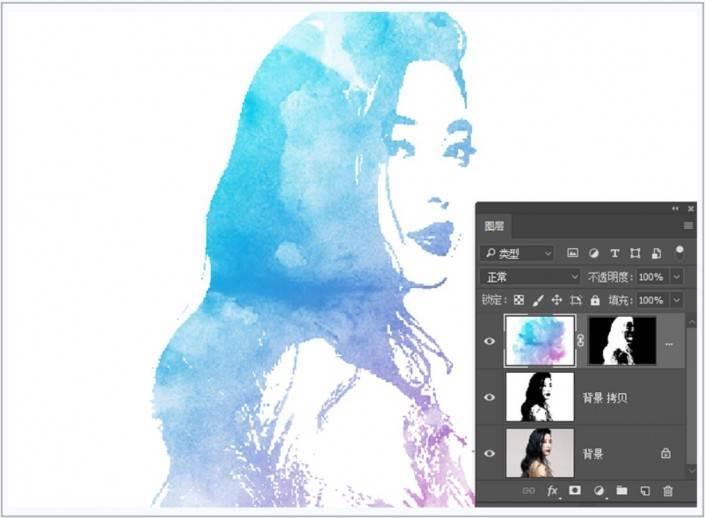Prevent artboard auto-nesting lock icon
The width and height of the screenshot is (705, 518).
576,300
